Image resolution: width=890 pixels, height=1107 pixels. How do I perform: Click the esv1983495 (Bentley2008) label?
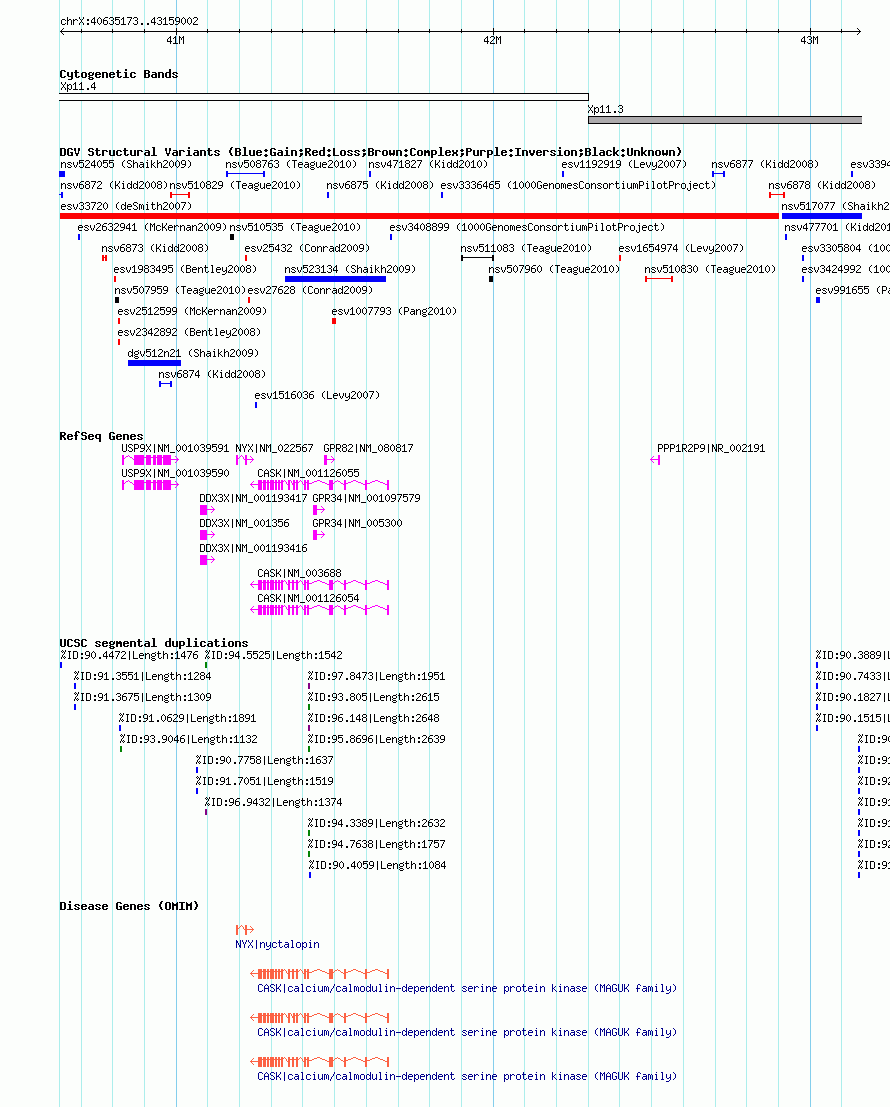pyautogui.click(x=185, y=270)
